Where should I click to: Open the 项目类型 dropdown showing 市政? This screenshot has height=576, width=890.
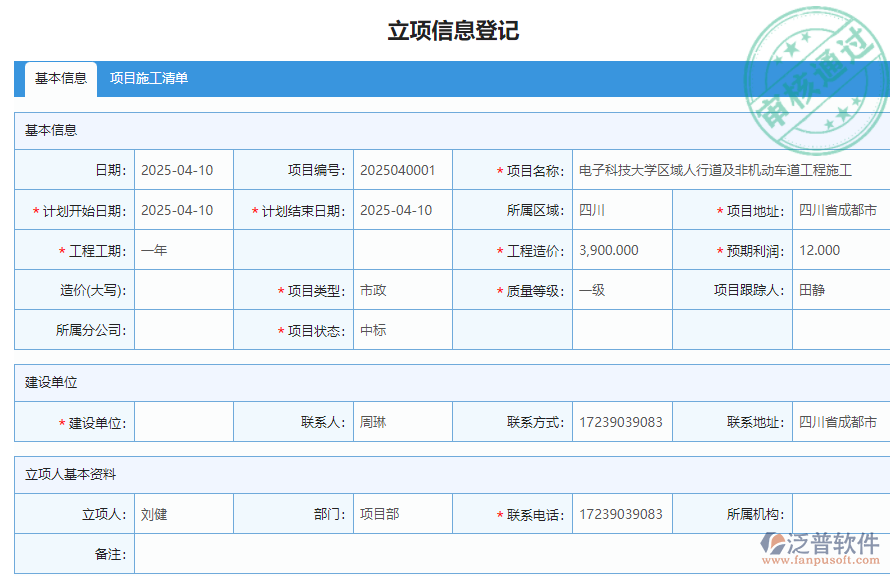tap(400, 290)
